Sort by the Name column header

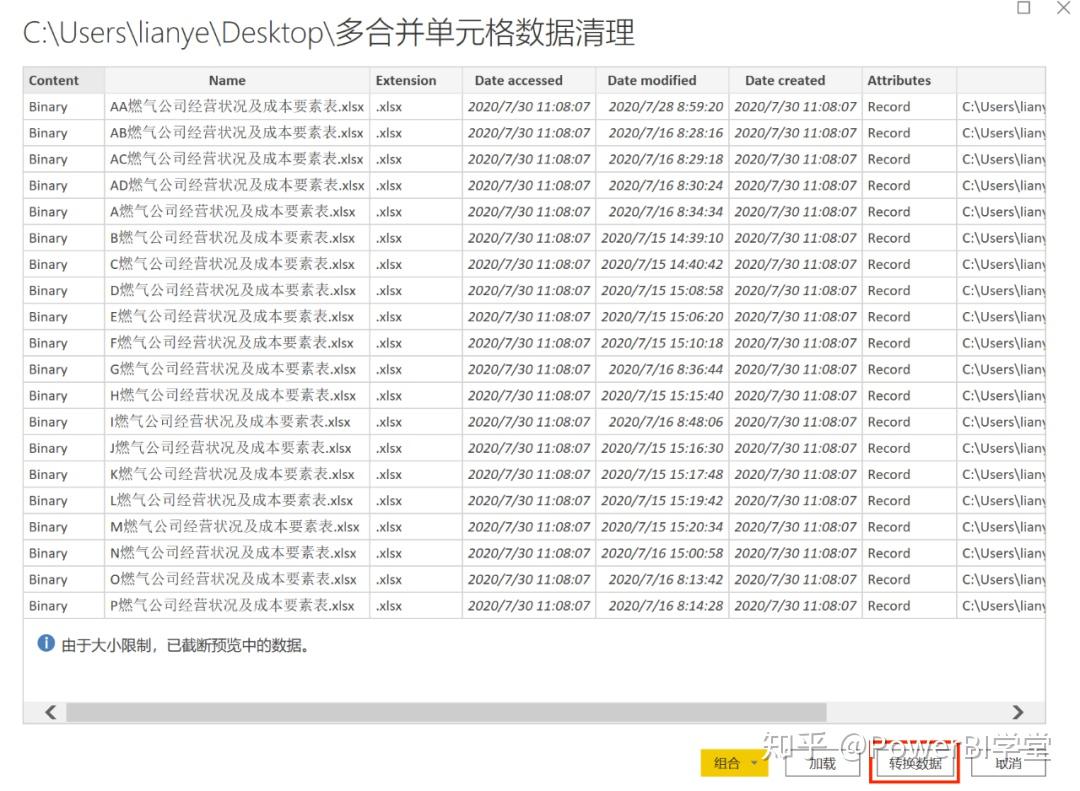(x=226, y=80)
